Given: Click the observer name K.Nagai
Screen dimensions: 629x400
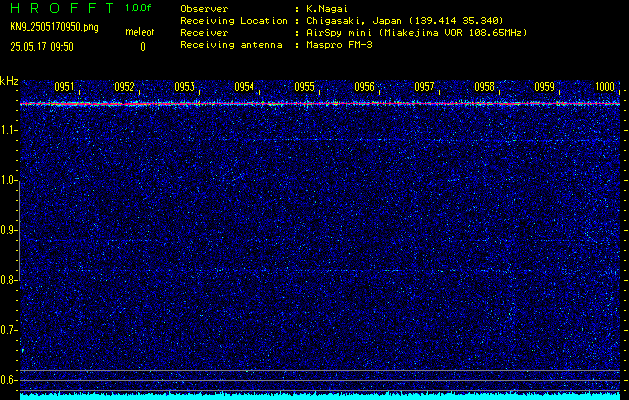Looking at the screenshot, I should (x=327, y=8).
